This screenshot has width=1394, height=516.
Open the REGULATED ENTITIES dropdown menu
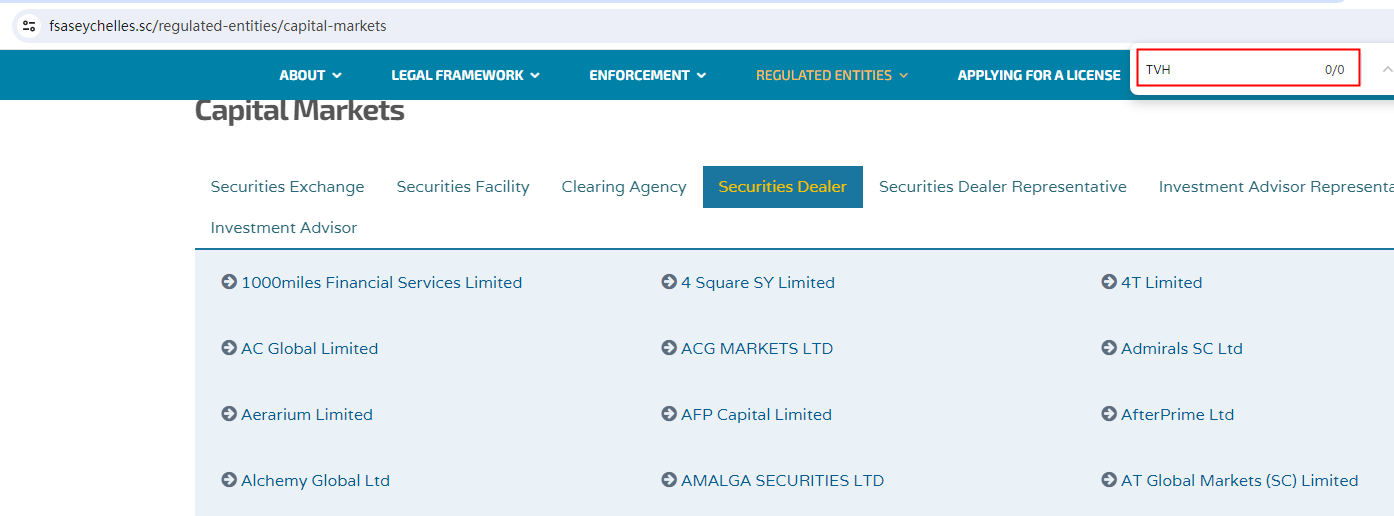[x=832, y=75]
